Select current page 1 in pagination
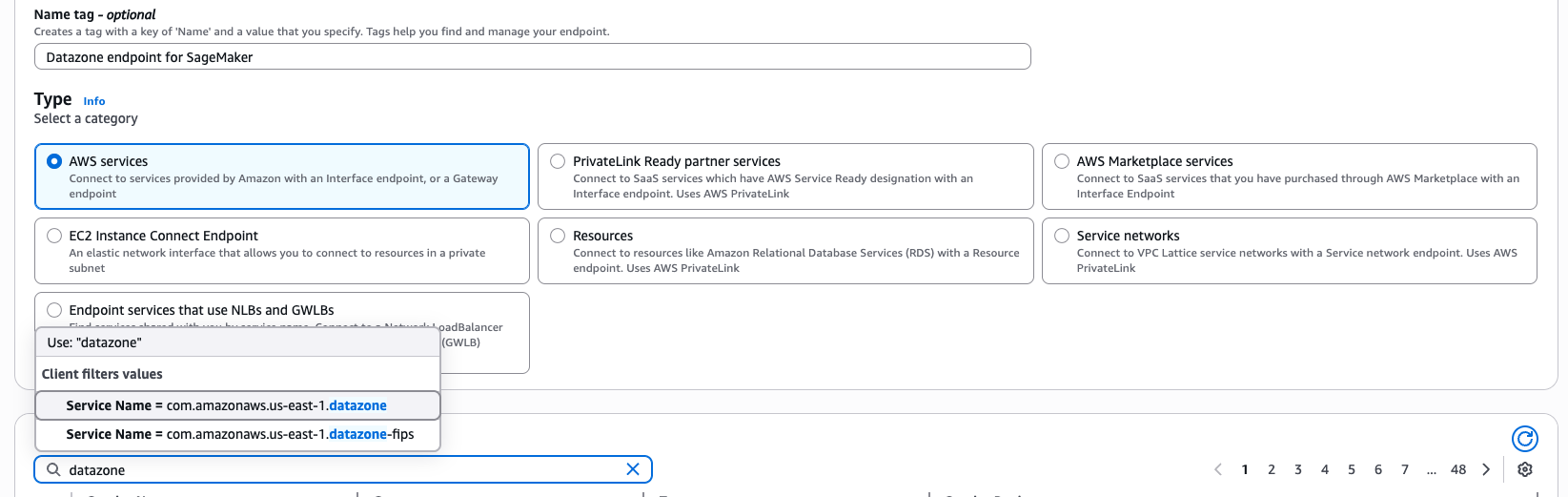This screenshot has width=1568, height=497. pos(1245,469)
